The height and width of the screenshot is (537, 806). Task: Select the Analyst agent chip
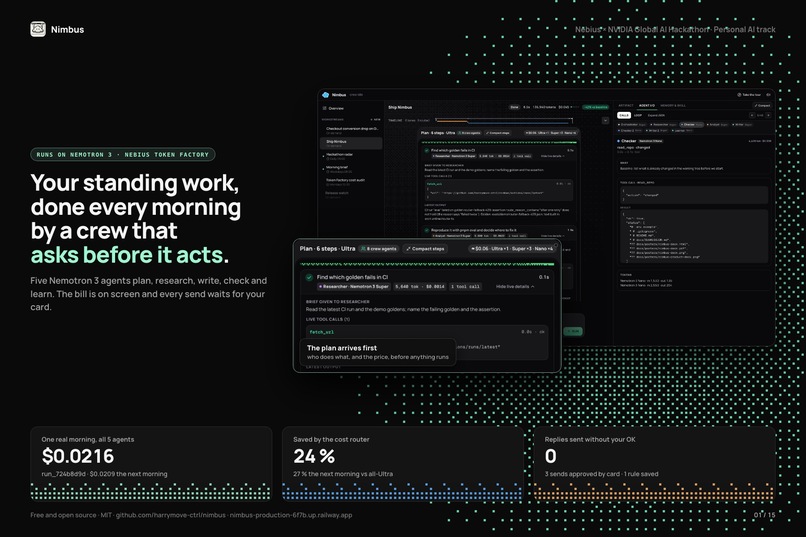(717, 125)
